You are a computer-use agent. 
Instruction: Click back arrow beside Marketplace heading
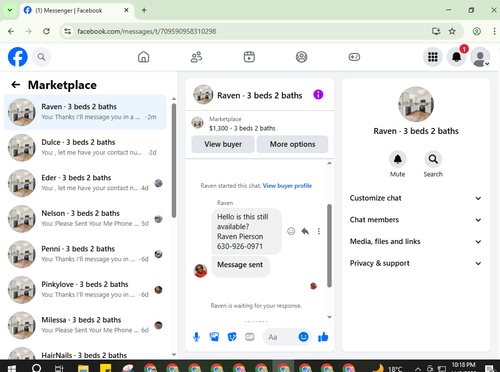click(x=16, y=85)
